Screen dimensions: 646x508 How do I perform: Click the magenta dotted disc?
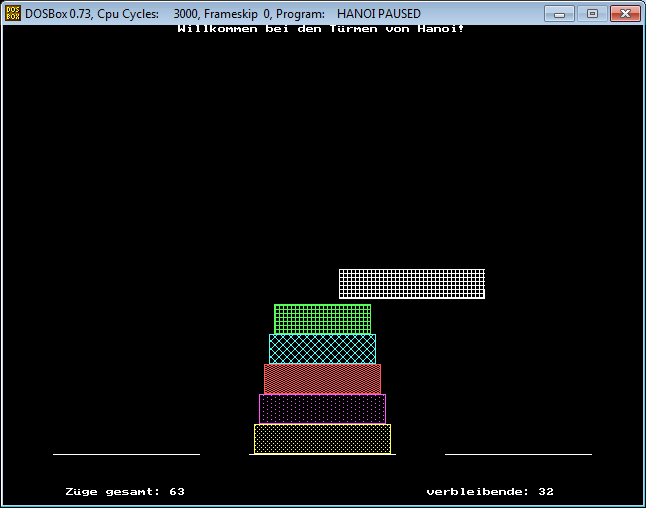click(x=322, y=409)
